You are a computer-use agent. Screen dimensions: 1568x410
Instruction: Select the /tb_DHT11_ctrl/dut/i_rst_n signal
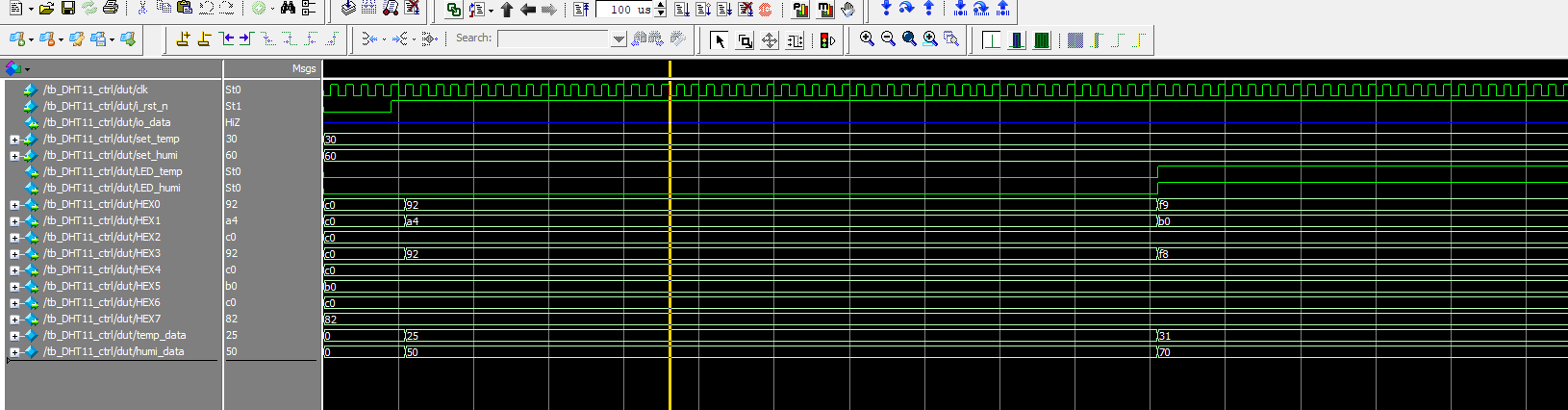pyautogui.click(x=106, y=106)
